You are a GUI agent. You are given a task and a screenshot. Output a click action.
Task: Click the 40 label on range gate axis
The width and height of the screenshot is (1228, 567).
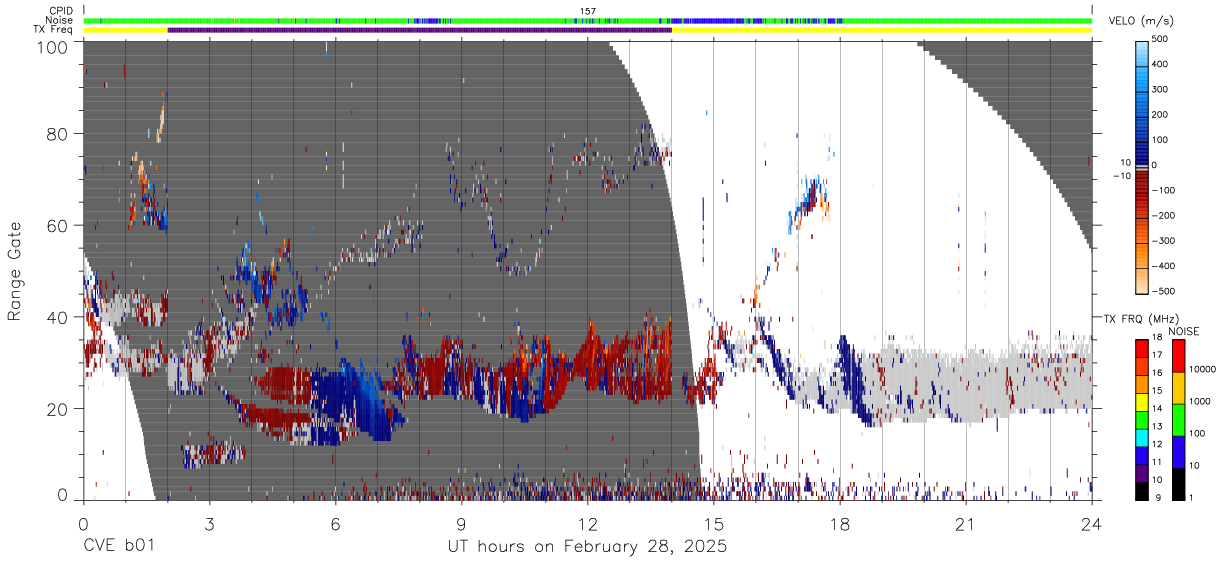pos(57,318)
